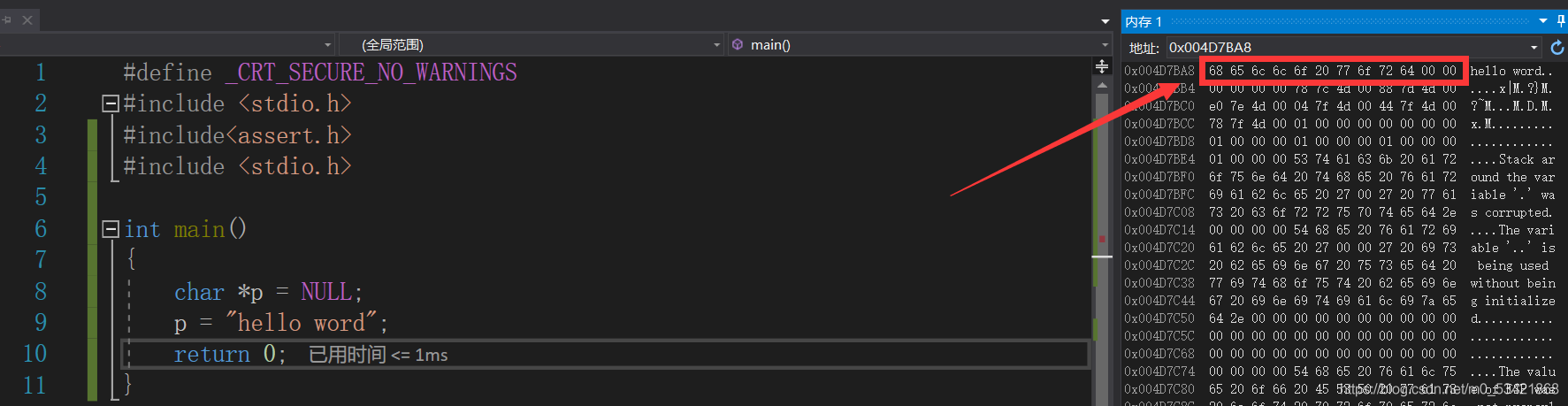The width and height of the screenshot is (1568, 406).
Task: Click line number 8 in the gutter
Action: [41, 291]
